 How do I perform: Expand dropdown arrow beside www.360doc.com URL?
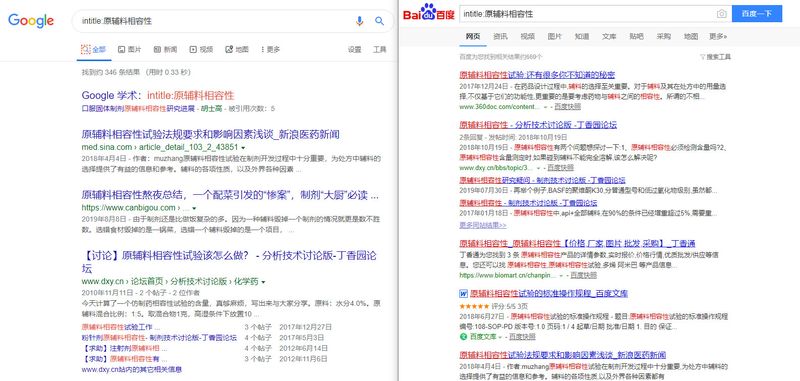point(545,107)
